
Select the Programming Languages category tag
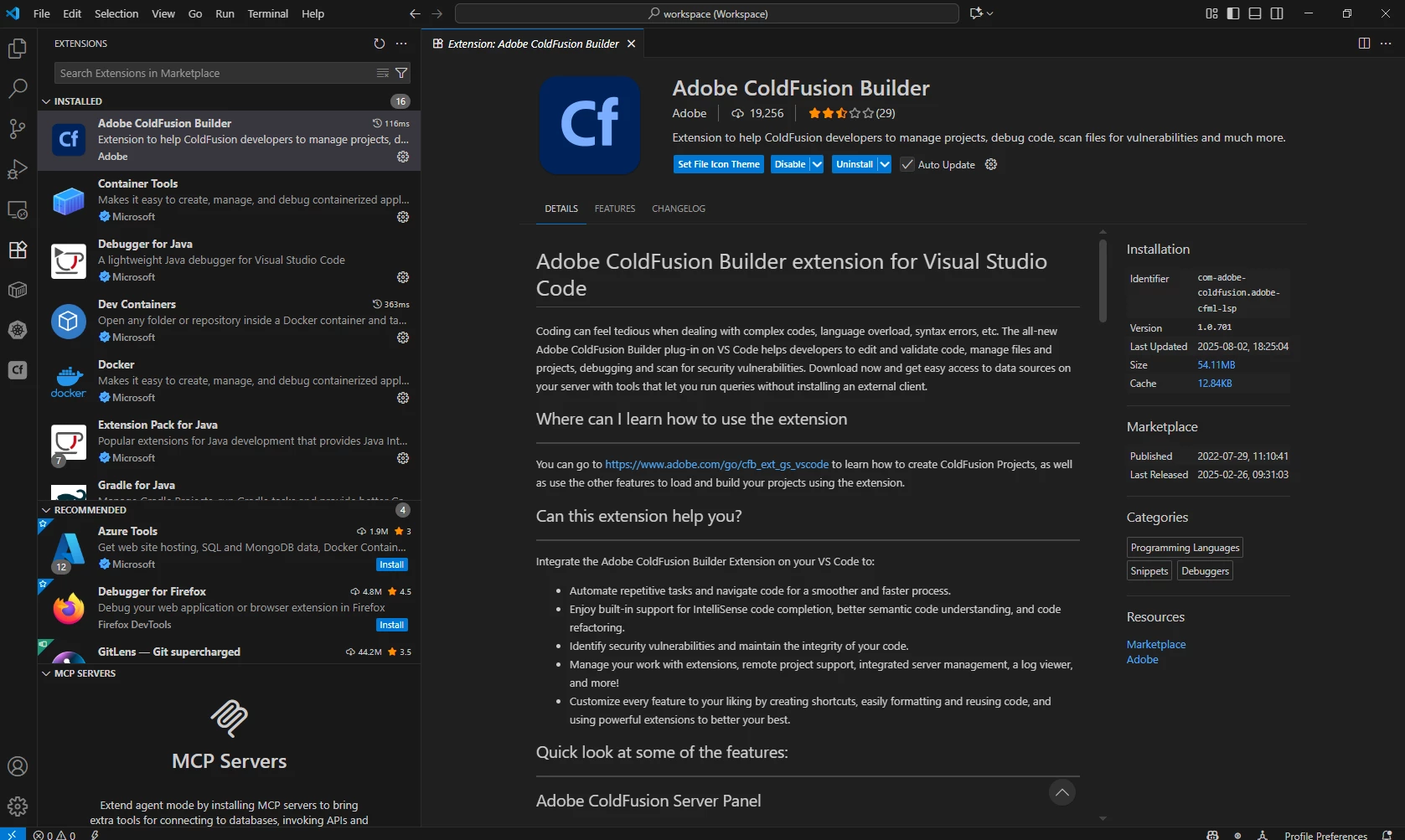1185,548
